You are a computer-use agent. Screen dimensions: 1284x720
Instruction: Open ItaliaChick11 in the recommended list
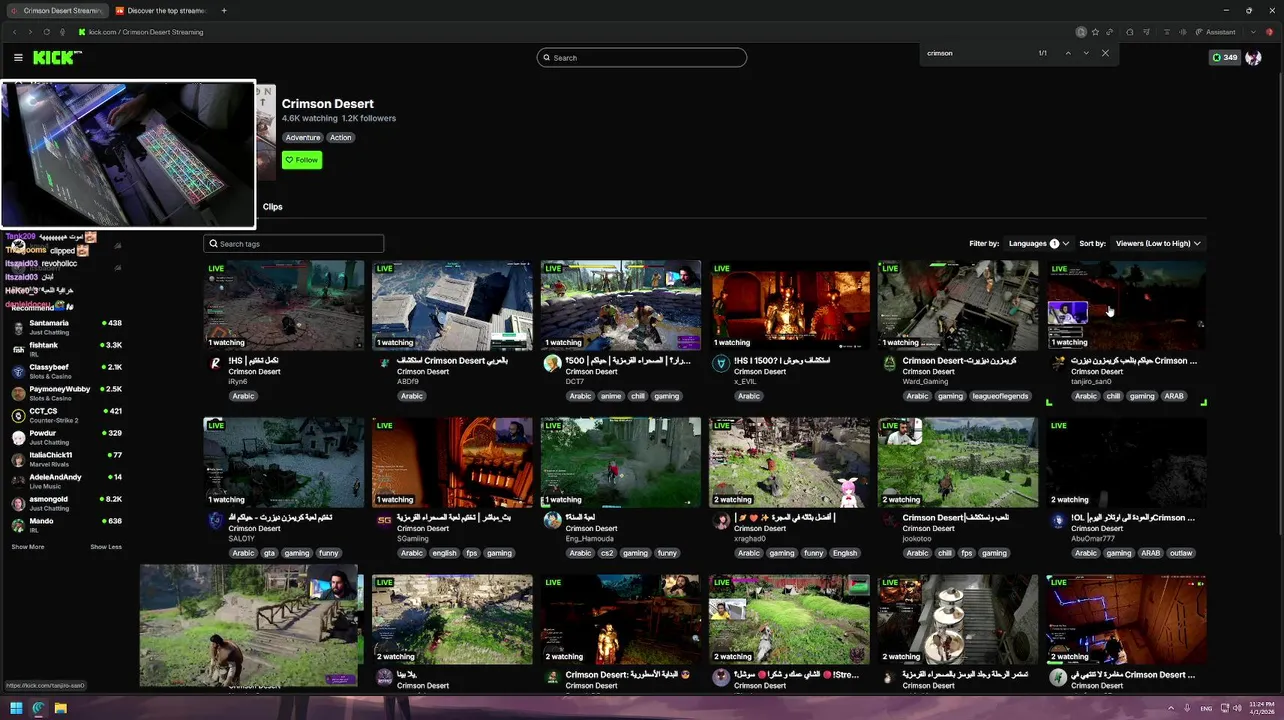click(x=64, y=459)
